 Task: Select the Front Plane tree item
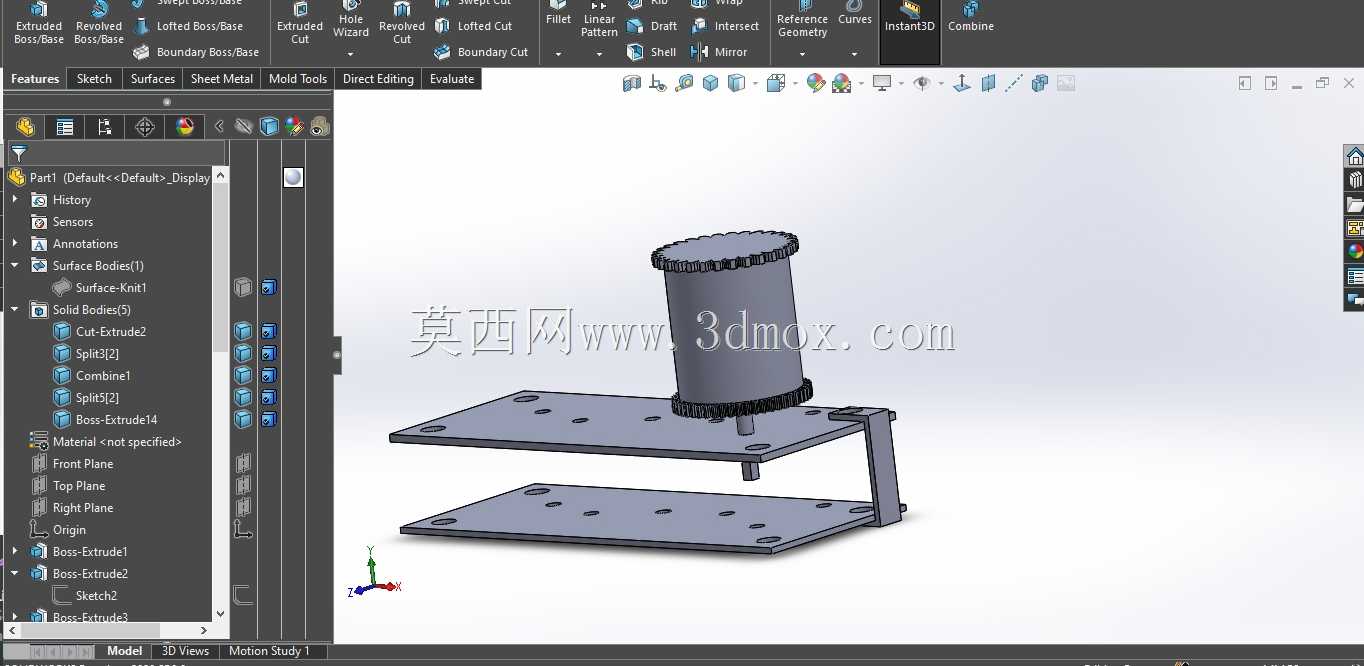[83, 464]
